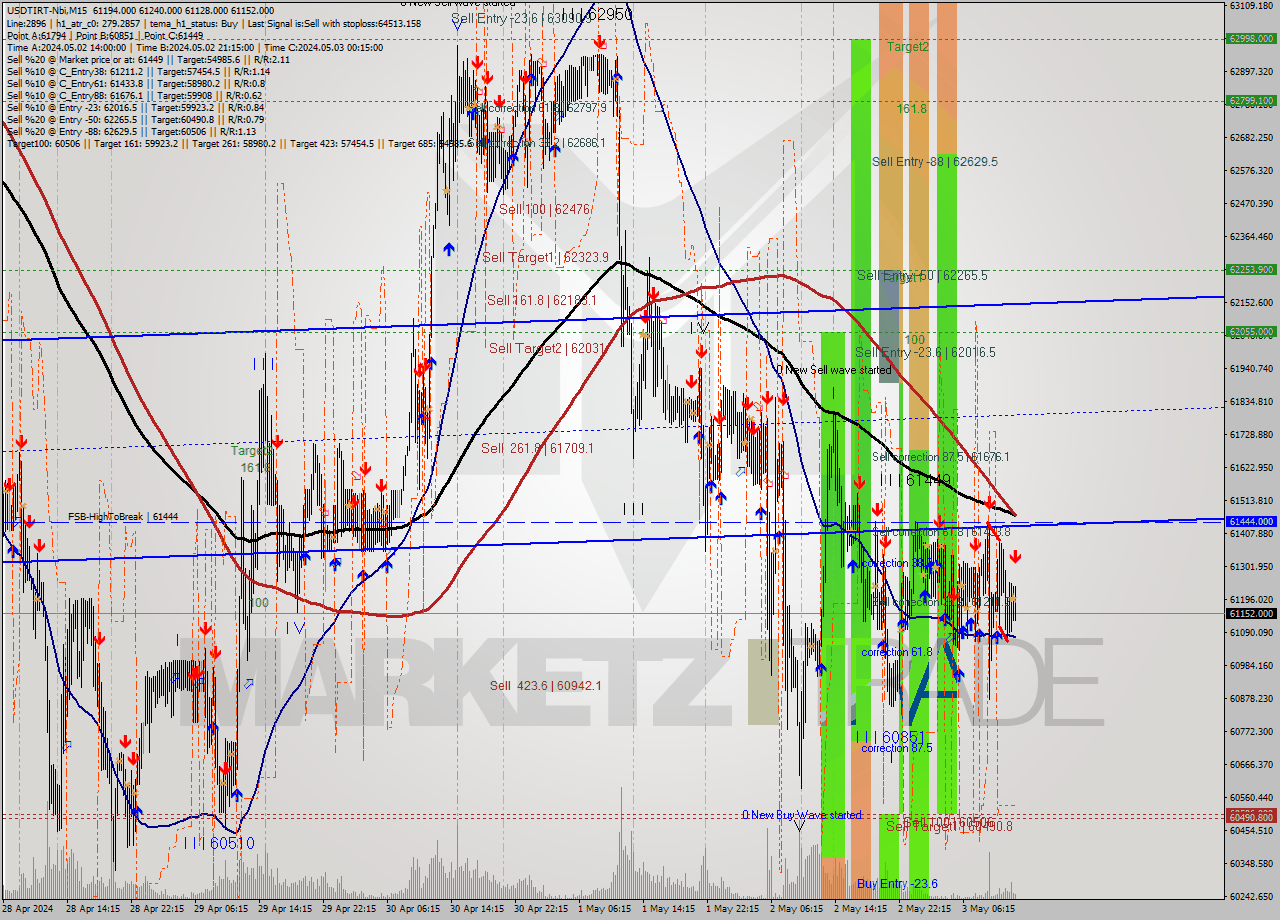The height and width of the screenshot is (920, 1280).
Task: Click the '30 Apr 14:15' time axis label
Action: (475, 909)
